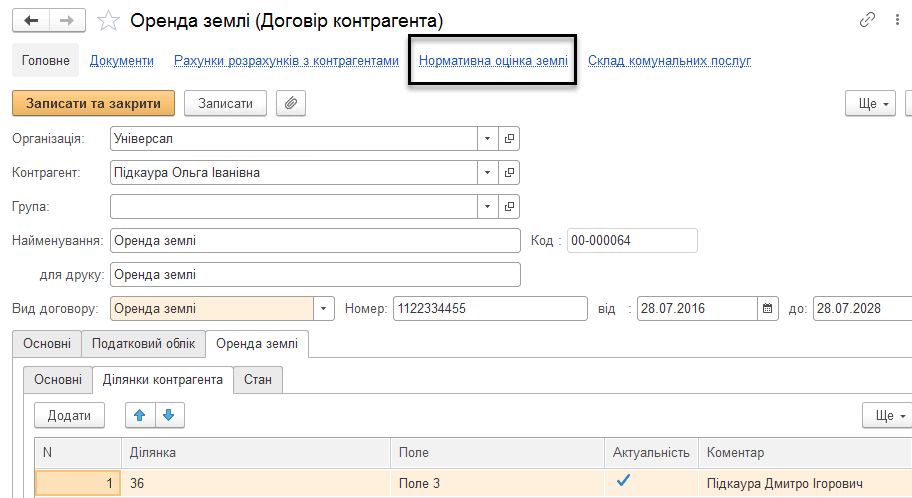Open the Документи link
This screenshot has height=498, width=912.
[122, 61]
